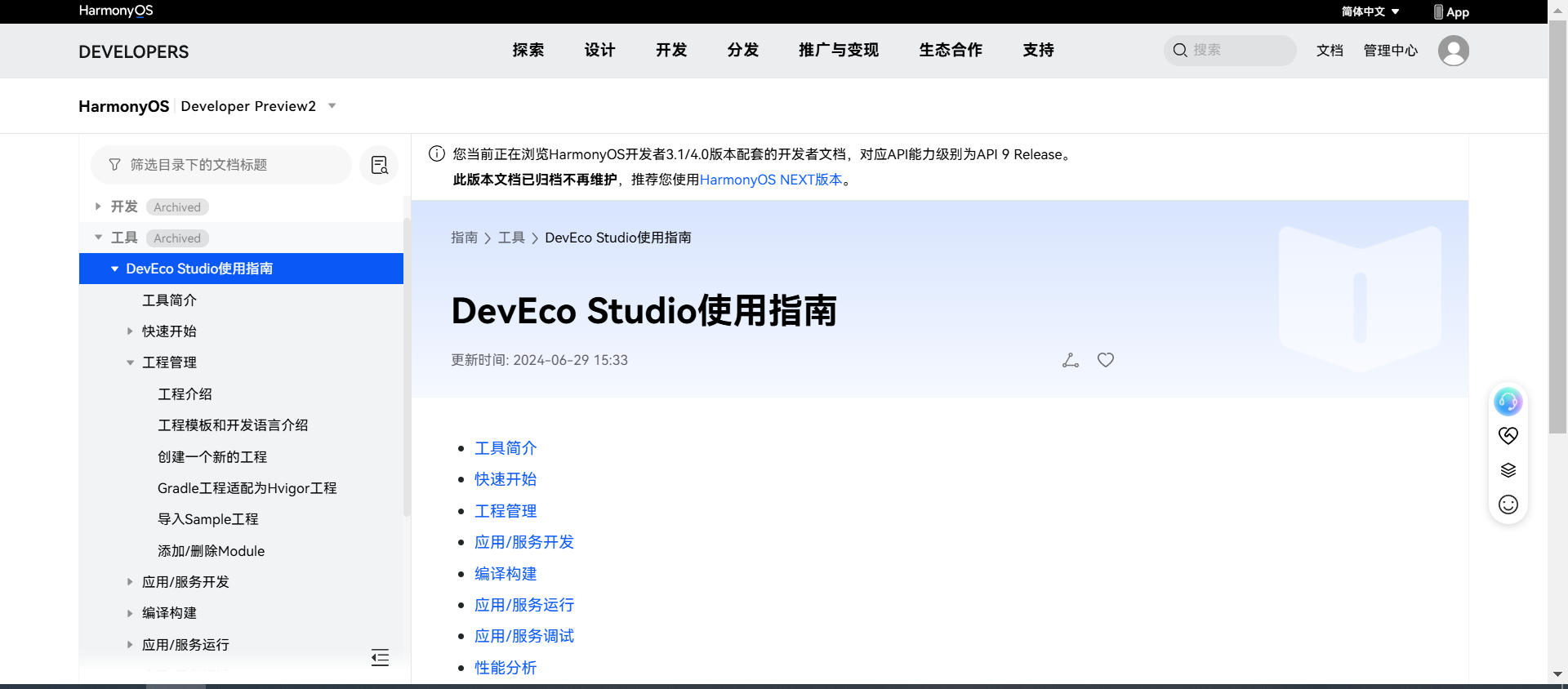The width and height of the screenshot is (1568, 689).
Task: Click the page vertical scrollbar
Action: [1557, 229]
